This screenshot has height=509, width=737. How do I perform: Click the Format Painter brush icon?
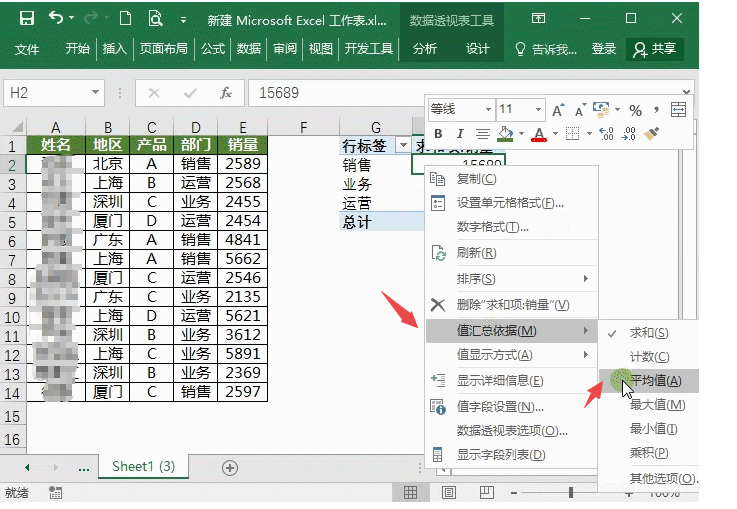[x=652, y=134]
